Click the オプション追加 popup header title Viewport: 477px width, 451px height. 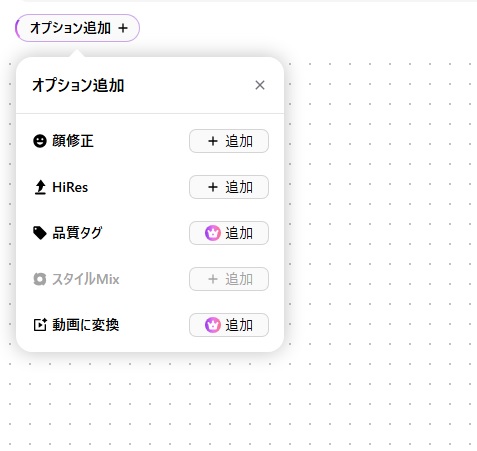click(78, 85)
